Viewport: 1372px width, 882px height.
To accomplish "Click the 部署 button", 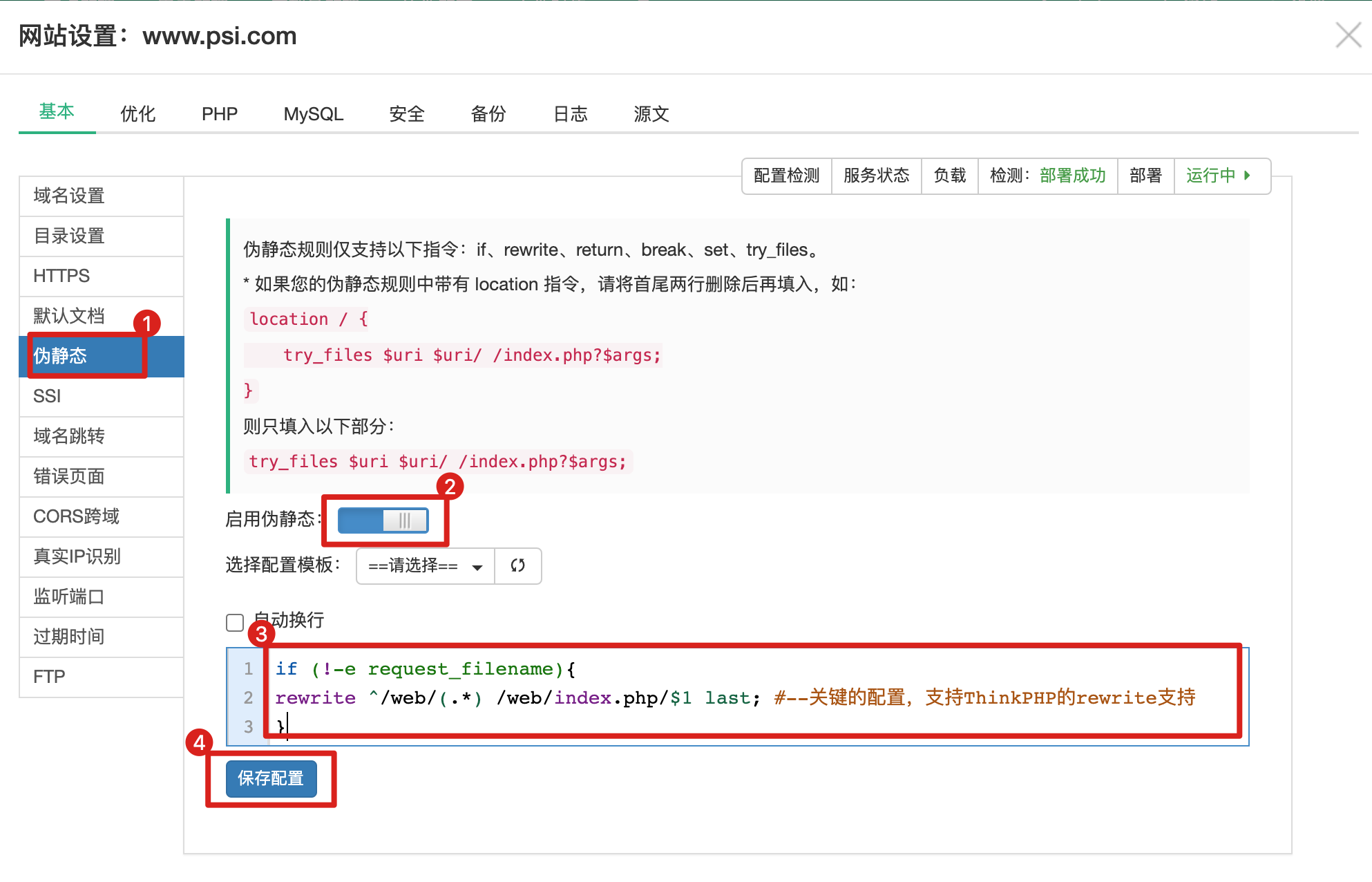I will 1145,176.
